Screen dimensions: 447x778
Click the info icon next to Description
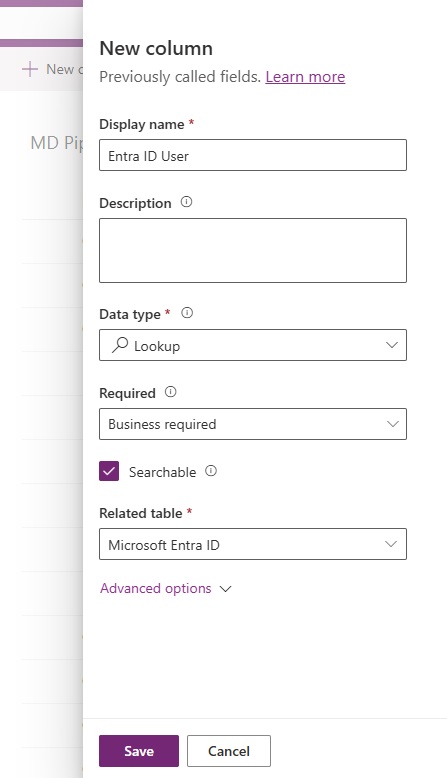[x=186, y=202]
